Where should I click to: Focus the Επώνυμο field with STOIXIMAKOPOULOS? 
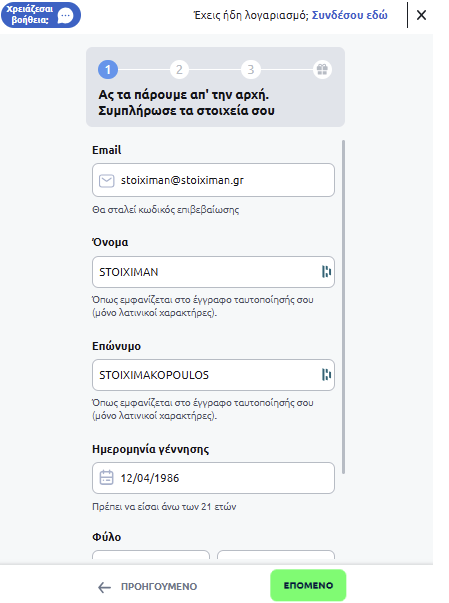coord(213,375)
